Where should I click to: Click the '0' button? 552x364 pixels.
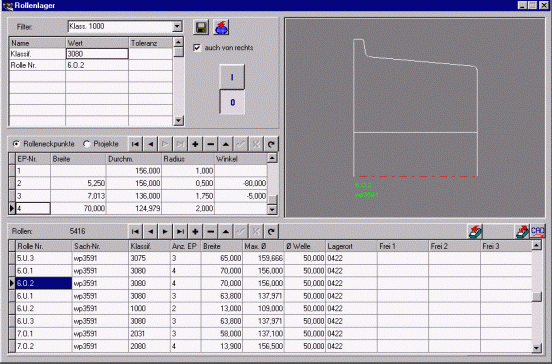coord(232,102)
